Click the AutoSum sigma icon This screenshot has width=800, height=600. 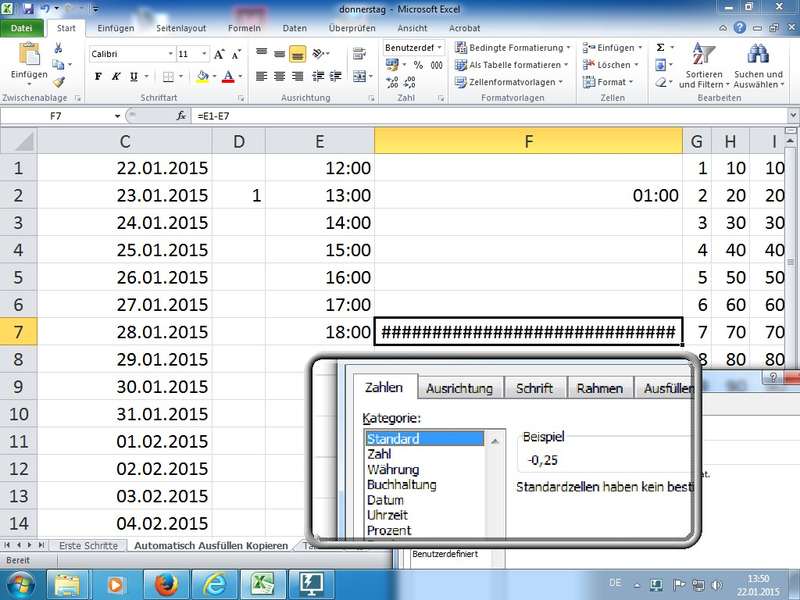click(x=660, y=47)
